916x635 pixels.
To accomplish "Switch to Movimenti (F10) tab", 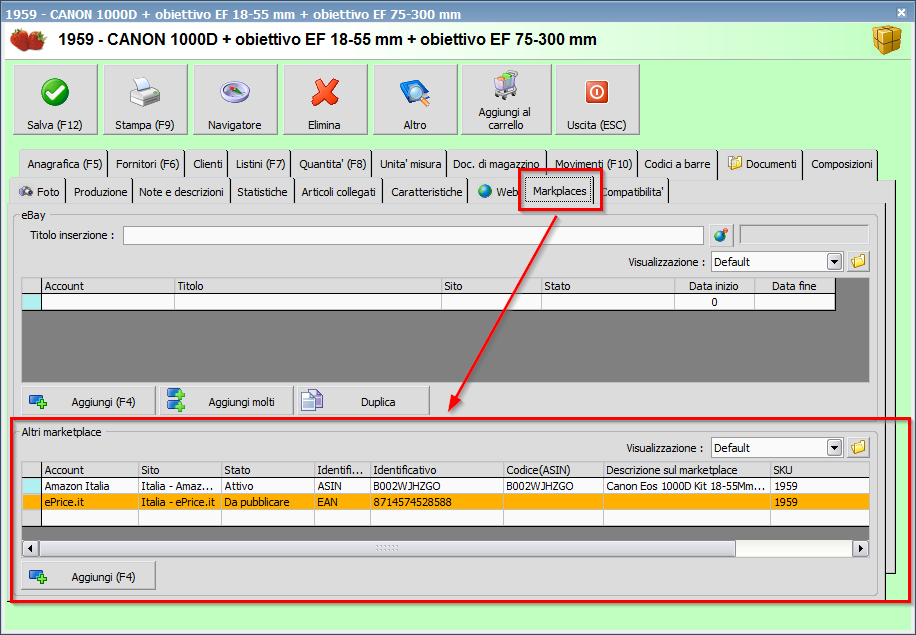I will 594,164.
